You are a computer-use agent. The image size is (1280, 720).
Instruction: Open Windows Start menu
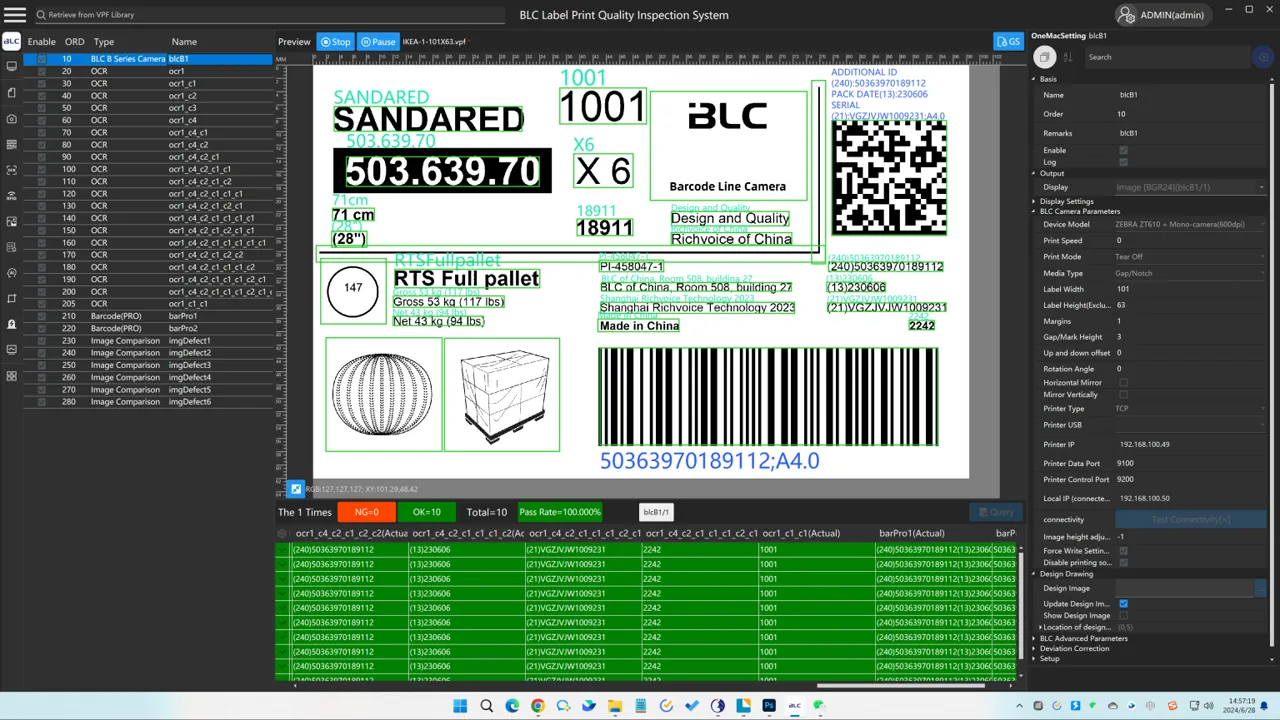coord(460,706)
